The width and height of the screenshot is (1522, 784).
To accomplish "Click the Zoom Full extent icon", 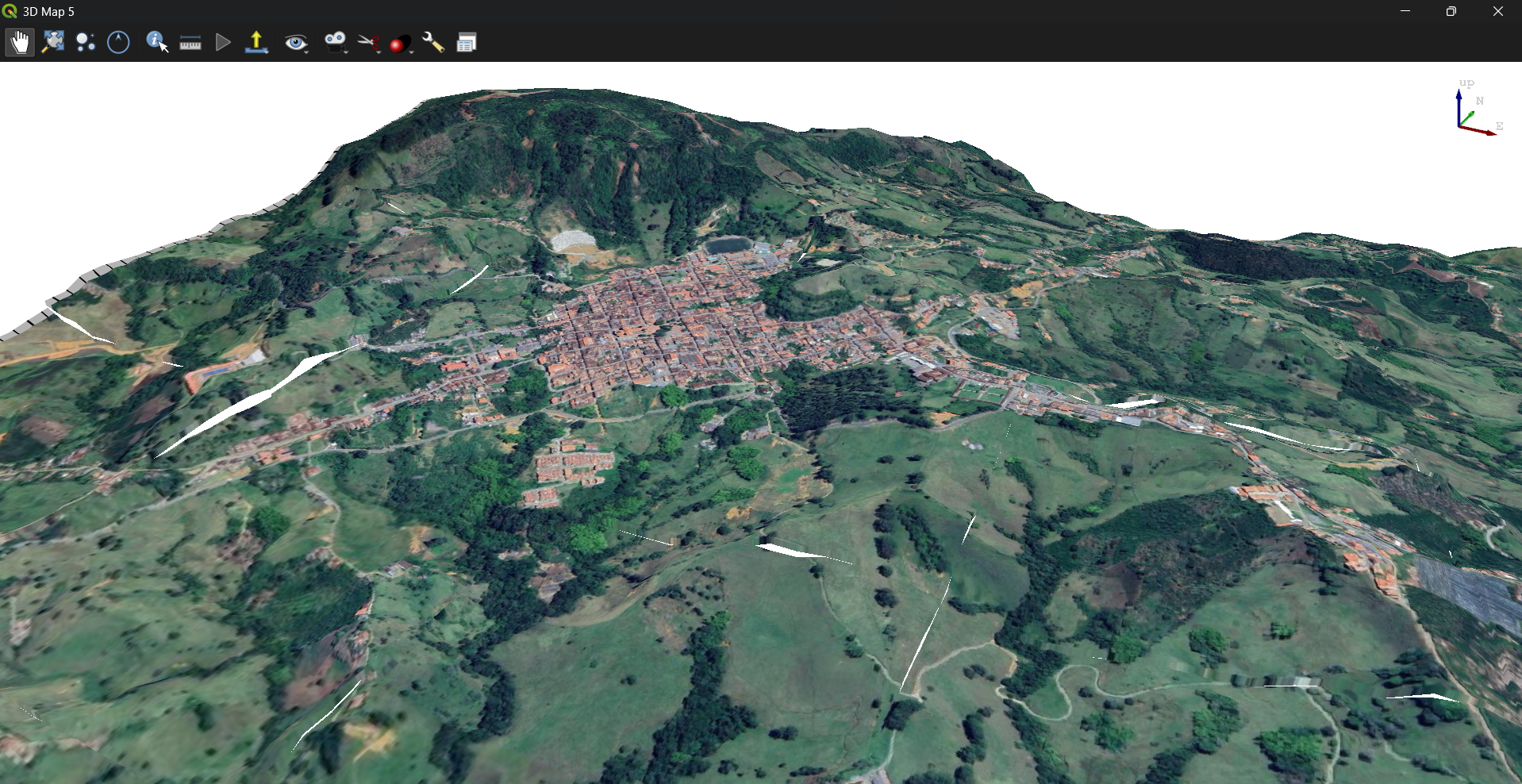I will [x=53, y=42].
